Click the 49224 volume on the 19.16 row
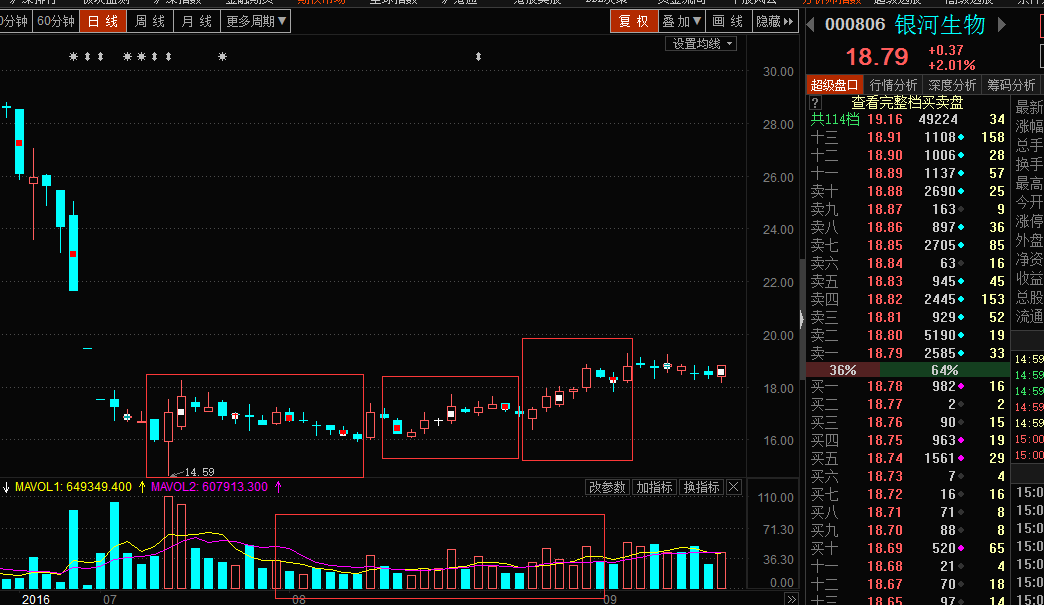1044x605 pixels. point(938,119)
